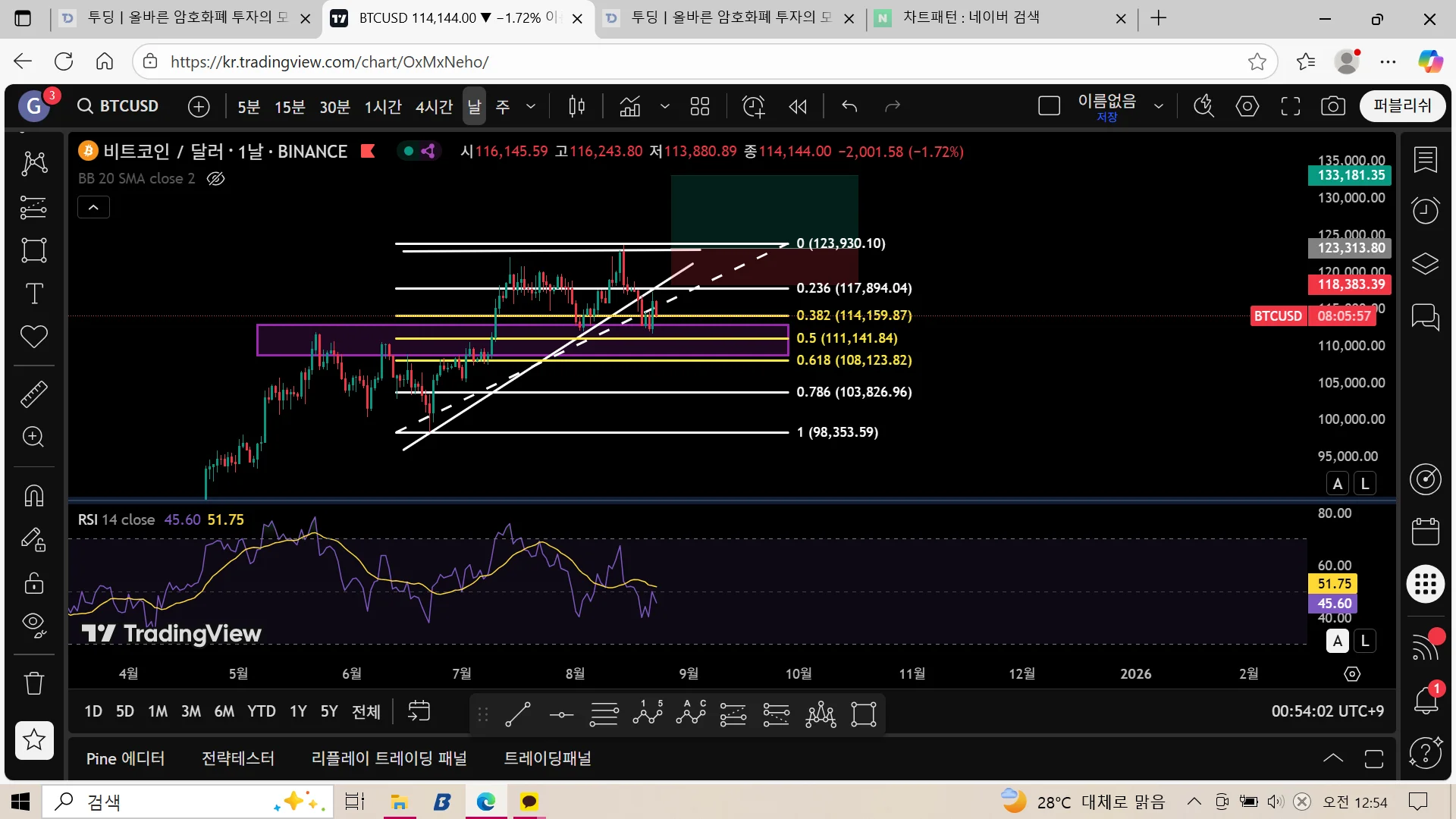Toggle BB indicator visibility eye

coord(215,179)
